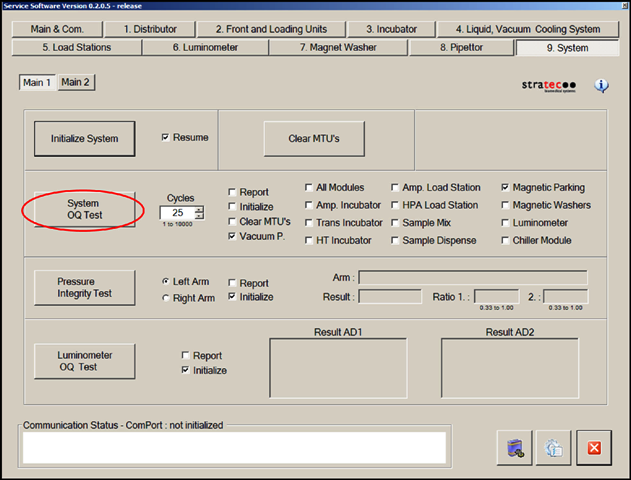
Task: Click the blue box with gears icon
Action: [514, 448]
